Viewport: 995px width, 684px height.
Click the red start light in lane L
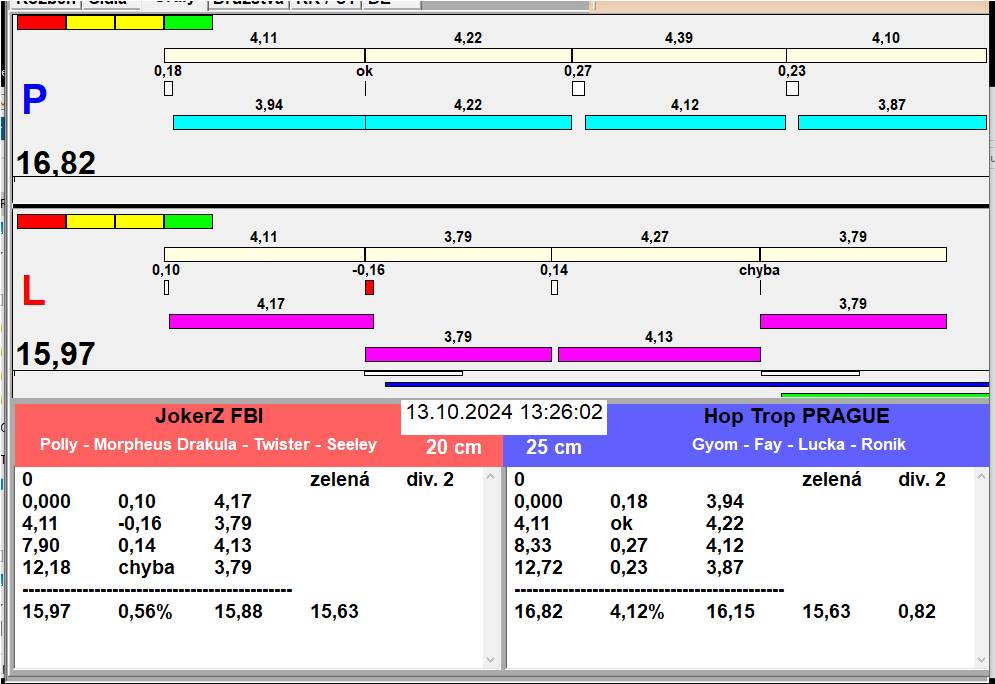click(x=41, y=221)
